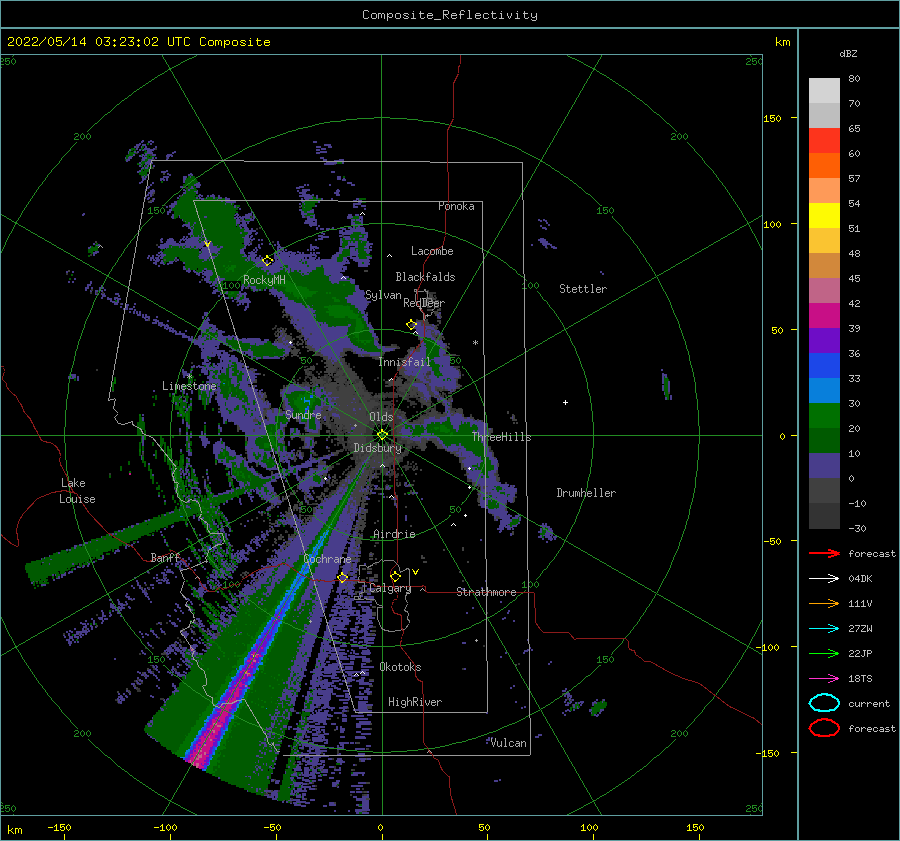
Task: Click the yellow diamond marker below RedDeer
Action: click(x=412, y=324)
